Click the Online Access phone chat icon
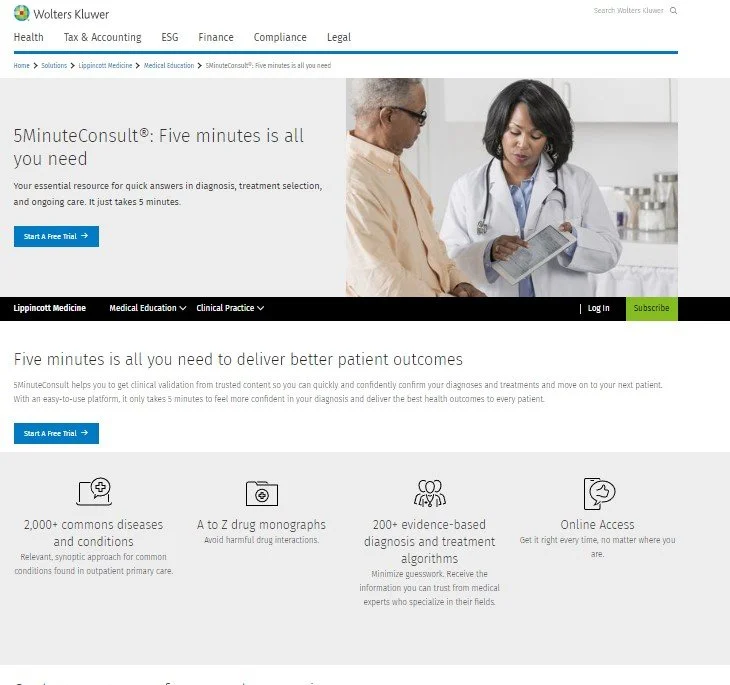 pos(599,493)
